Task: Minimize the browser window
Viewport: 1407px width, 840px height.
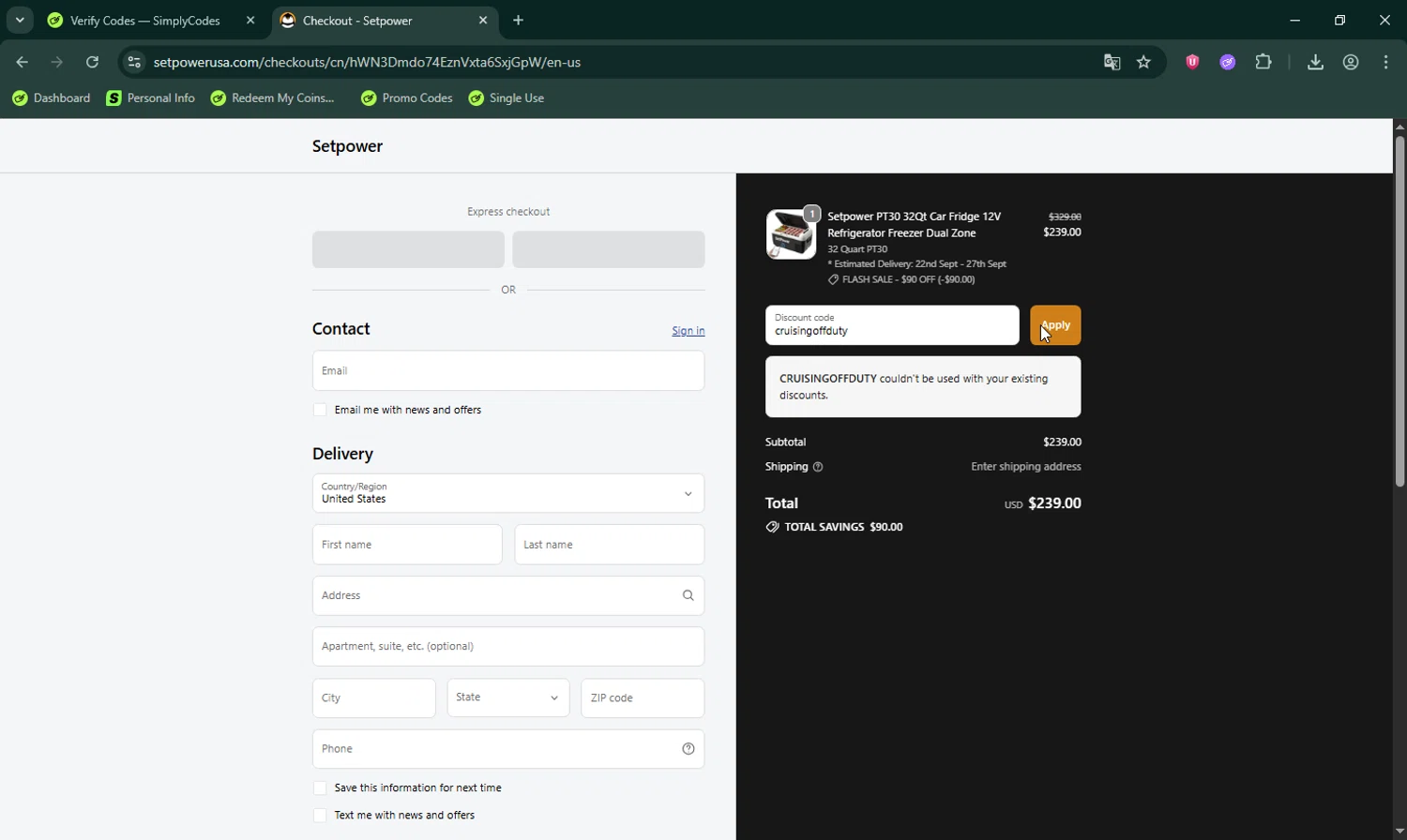Action: pos(1295,20)
